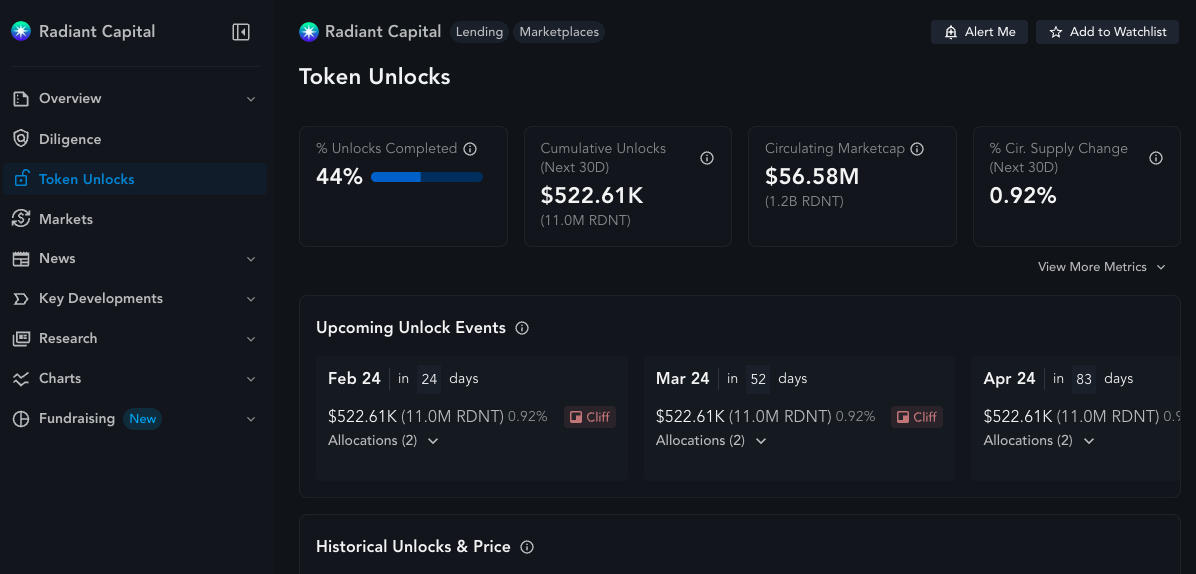Click the Overview document icon

(21, 98)
